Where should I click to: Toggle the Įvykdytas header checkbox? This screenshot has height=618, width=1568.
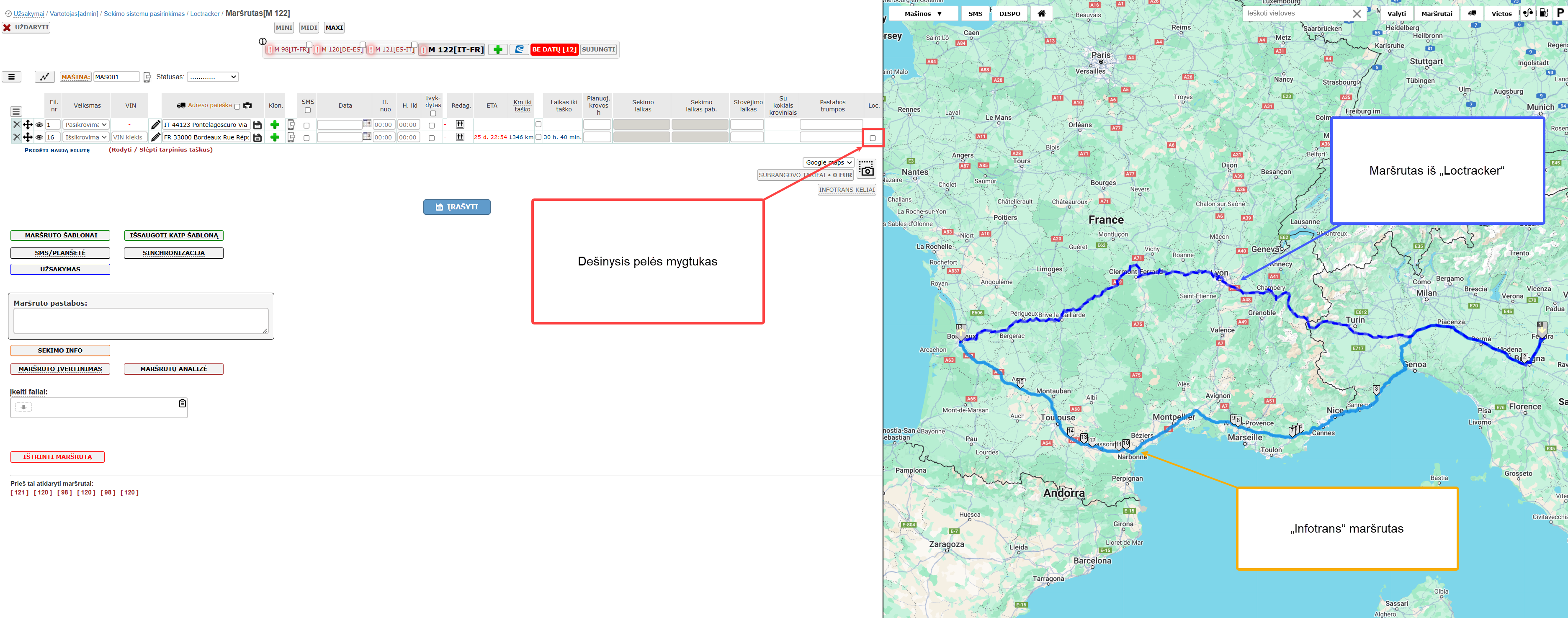(433, 113)
